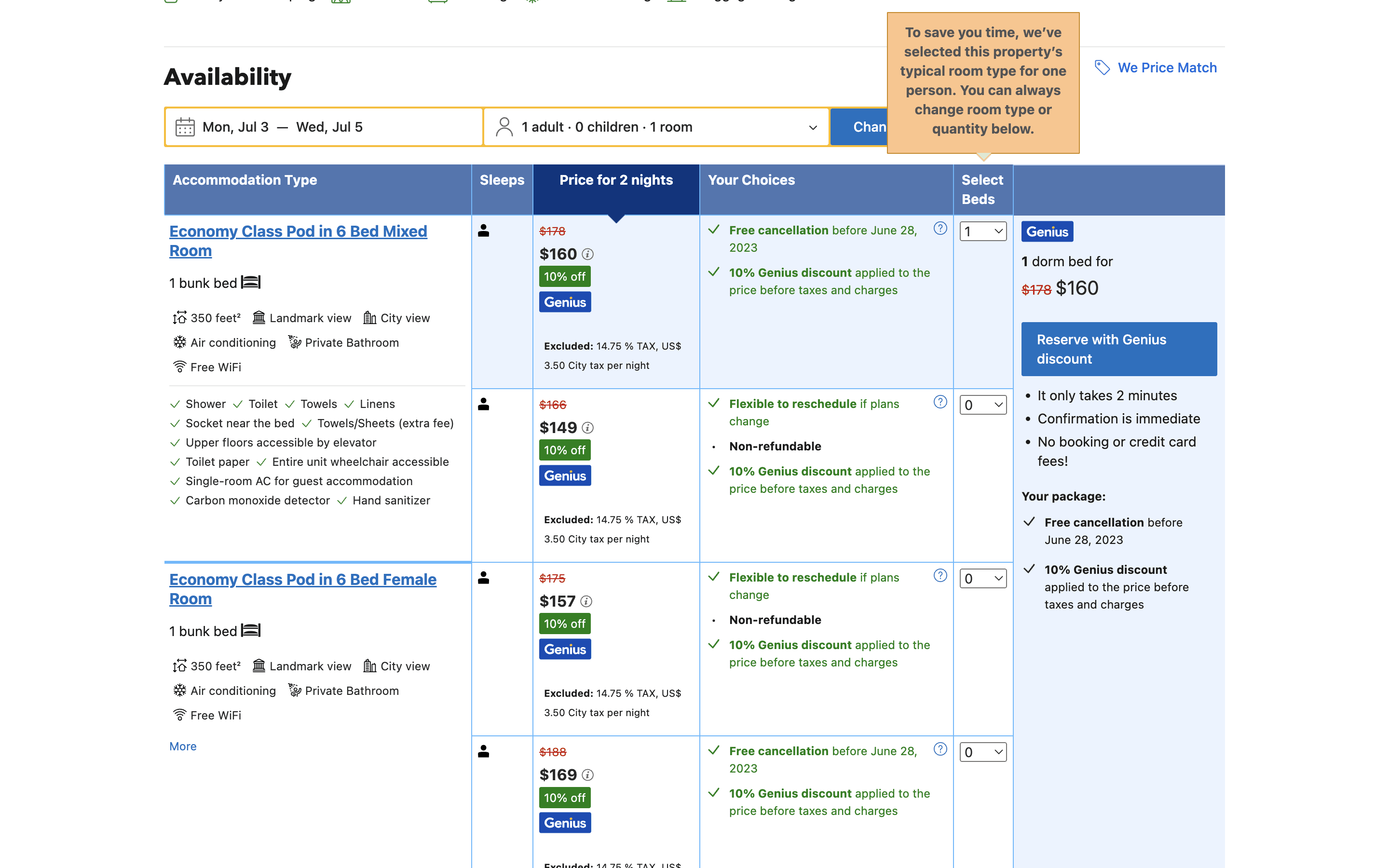Open the bed selector for the $149 option
1389x868 pixels.
tap(982, 405)
